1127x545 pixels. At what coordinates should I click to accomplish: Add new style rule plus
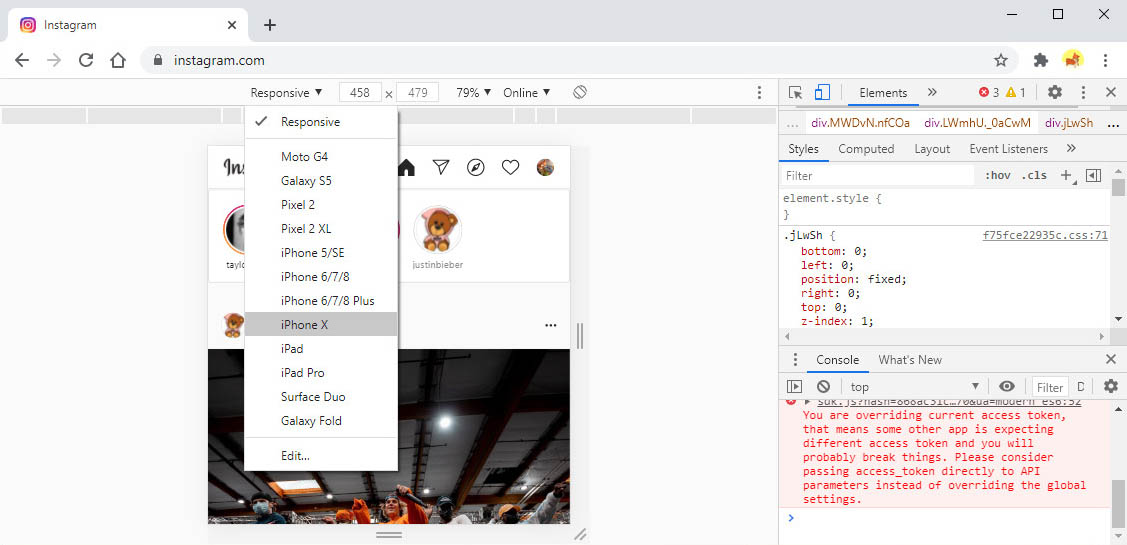(x=1067, y=175)
